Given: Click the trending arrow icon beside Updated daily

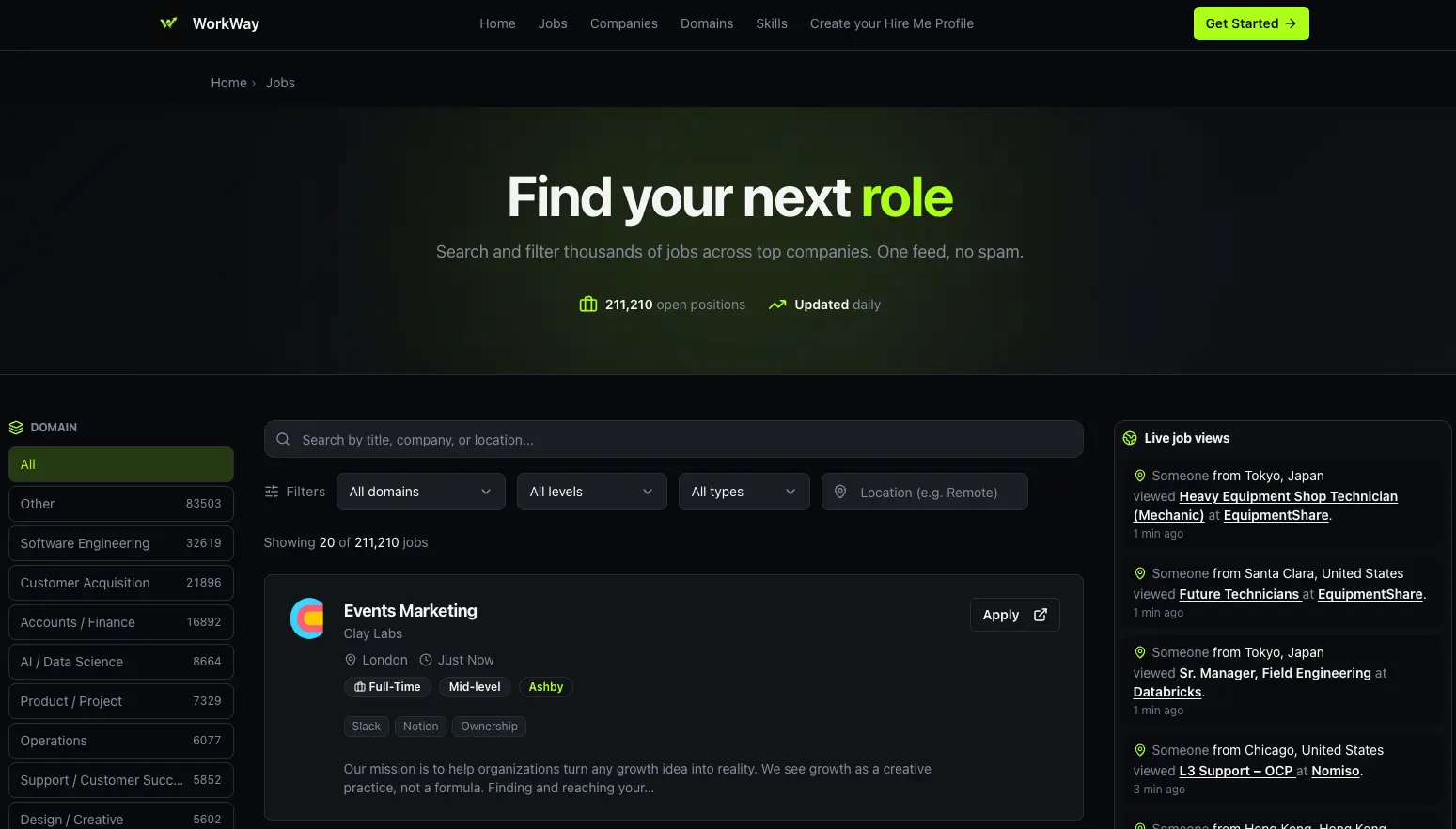Looking at the screenshot, I should click(x=777, y=305).
